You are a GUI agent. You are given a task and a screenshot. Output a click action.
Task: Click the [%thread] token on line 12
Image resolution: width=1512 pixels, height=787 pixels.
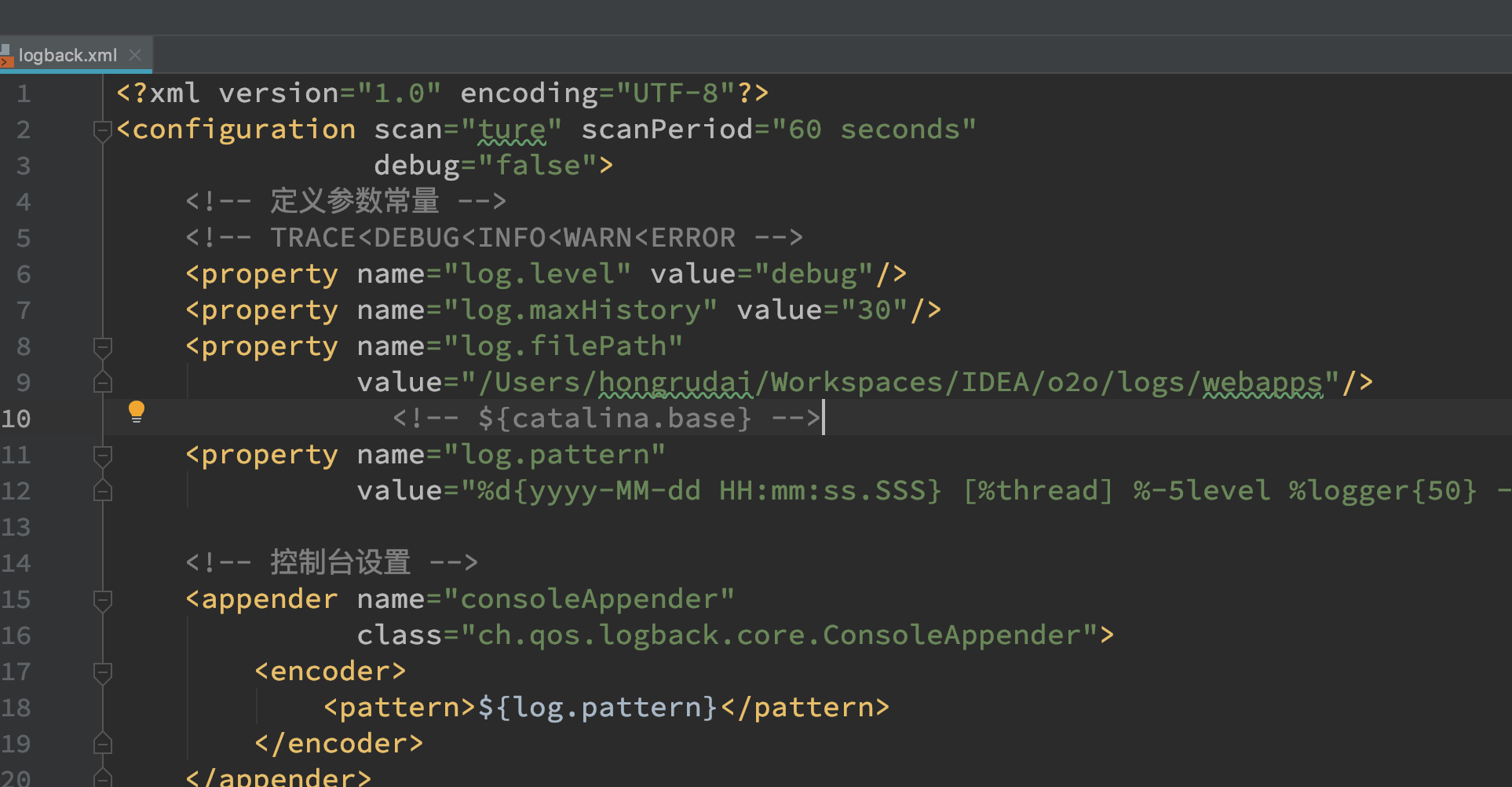pyautogui.click(x=1038, y=491)
